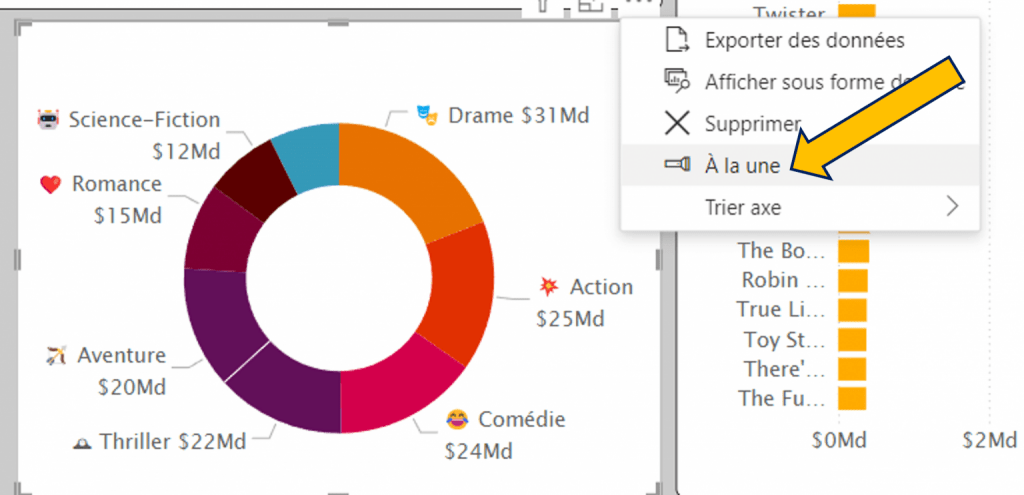The width and height of the screenshot is (1024, 495).
Task: Choose Supprimer from the context menu
Action: [x=800, y=123]
